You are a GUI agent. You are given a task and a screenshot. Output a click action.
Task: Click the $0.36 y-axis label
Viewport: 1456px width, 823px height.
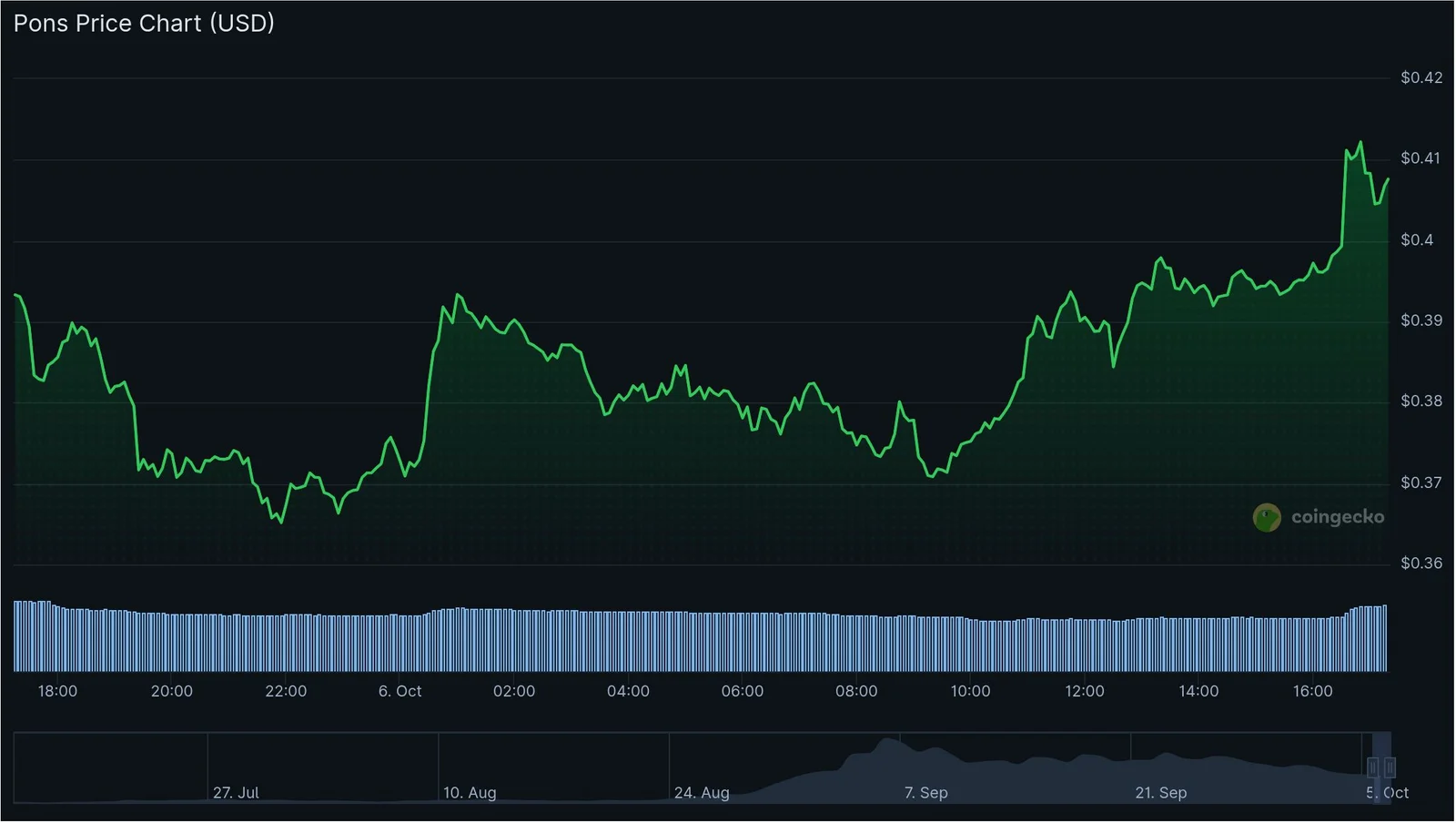(1421, 564)
